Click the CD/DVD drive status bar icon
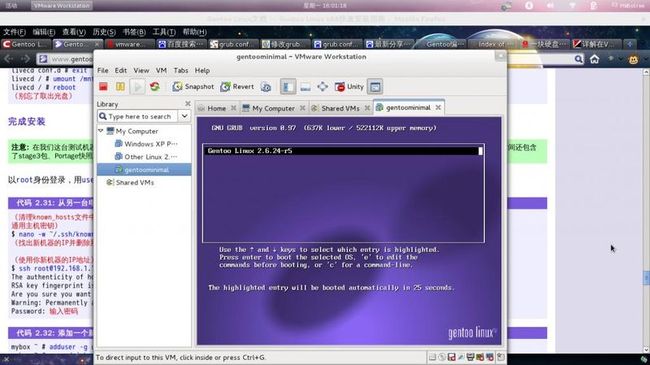 pos(442,357)
